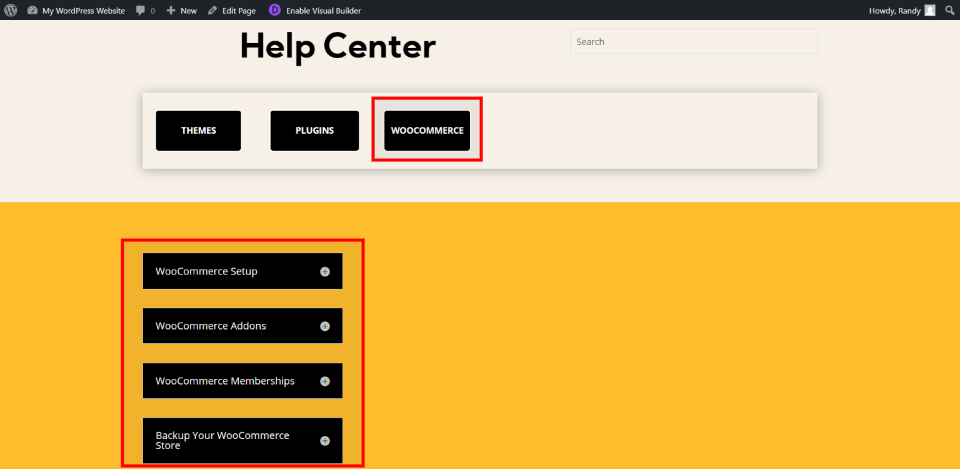Screen dimensions: 960x469
Task: Expand WooCommerce Addons with plus icon
Action: 325,326
